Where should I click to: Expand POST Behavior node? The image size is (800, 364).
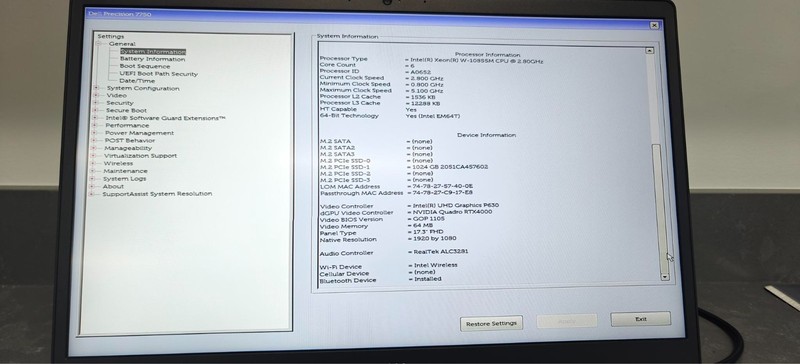tap(94, 140)
